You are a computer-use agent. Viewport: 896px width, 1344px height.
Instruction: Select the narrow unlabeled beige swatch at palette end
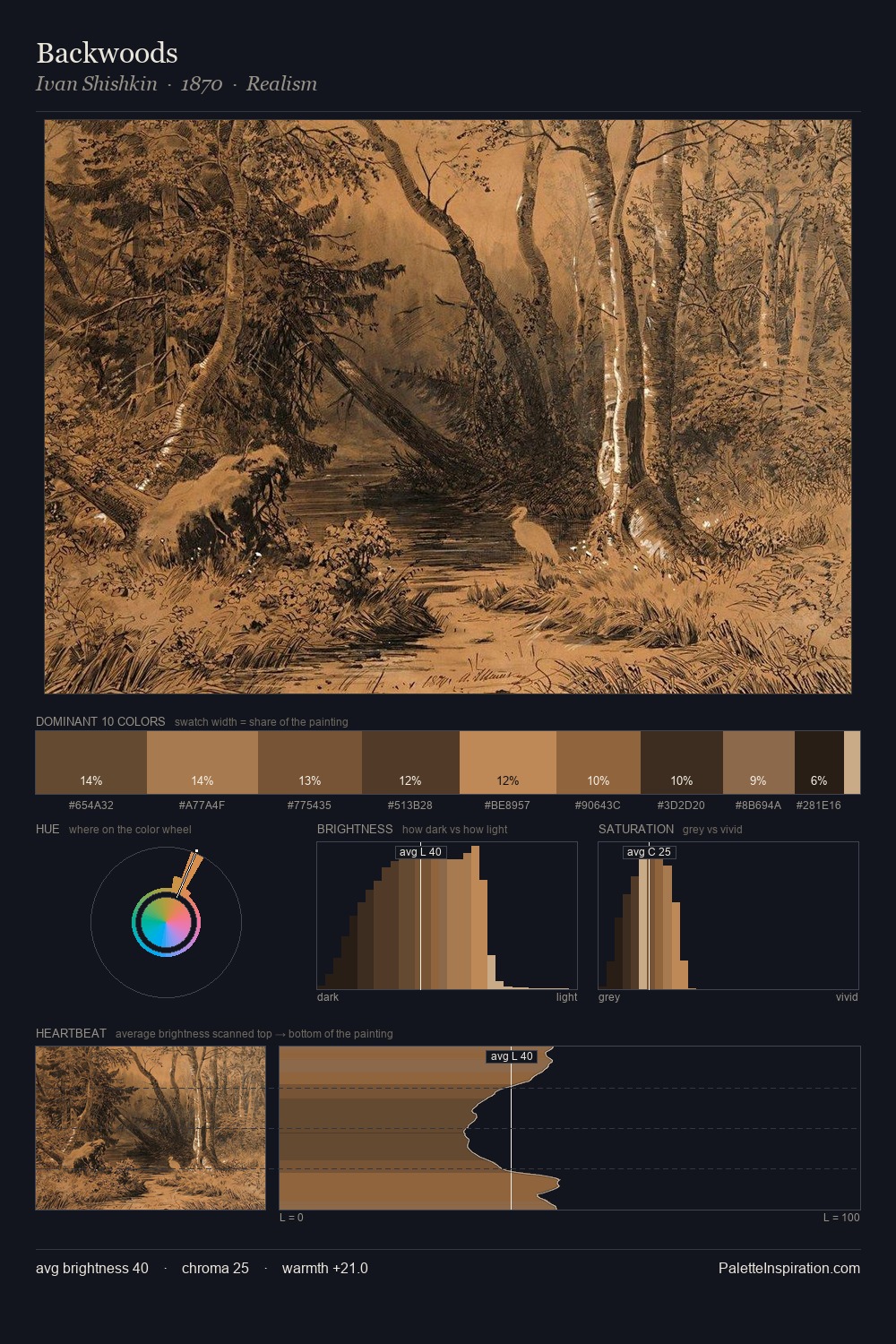point(852,762)
